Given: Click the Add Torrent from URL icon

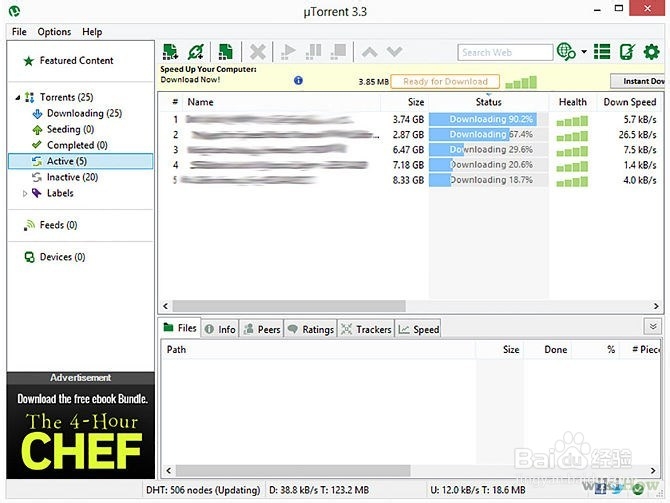Looking at the screenshot, I should 196,52.
